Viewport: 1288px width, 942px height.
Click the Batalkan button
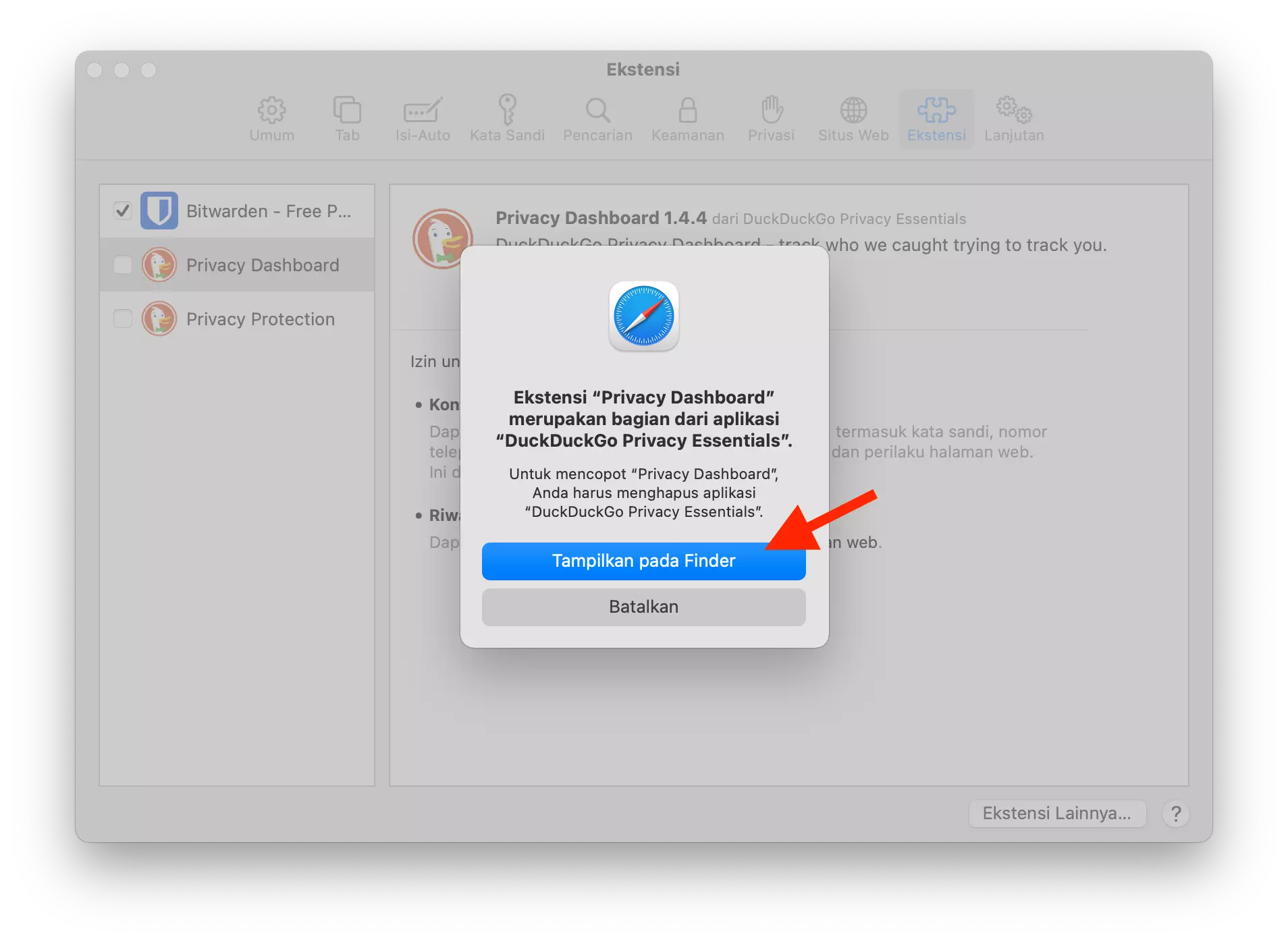643,607
